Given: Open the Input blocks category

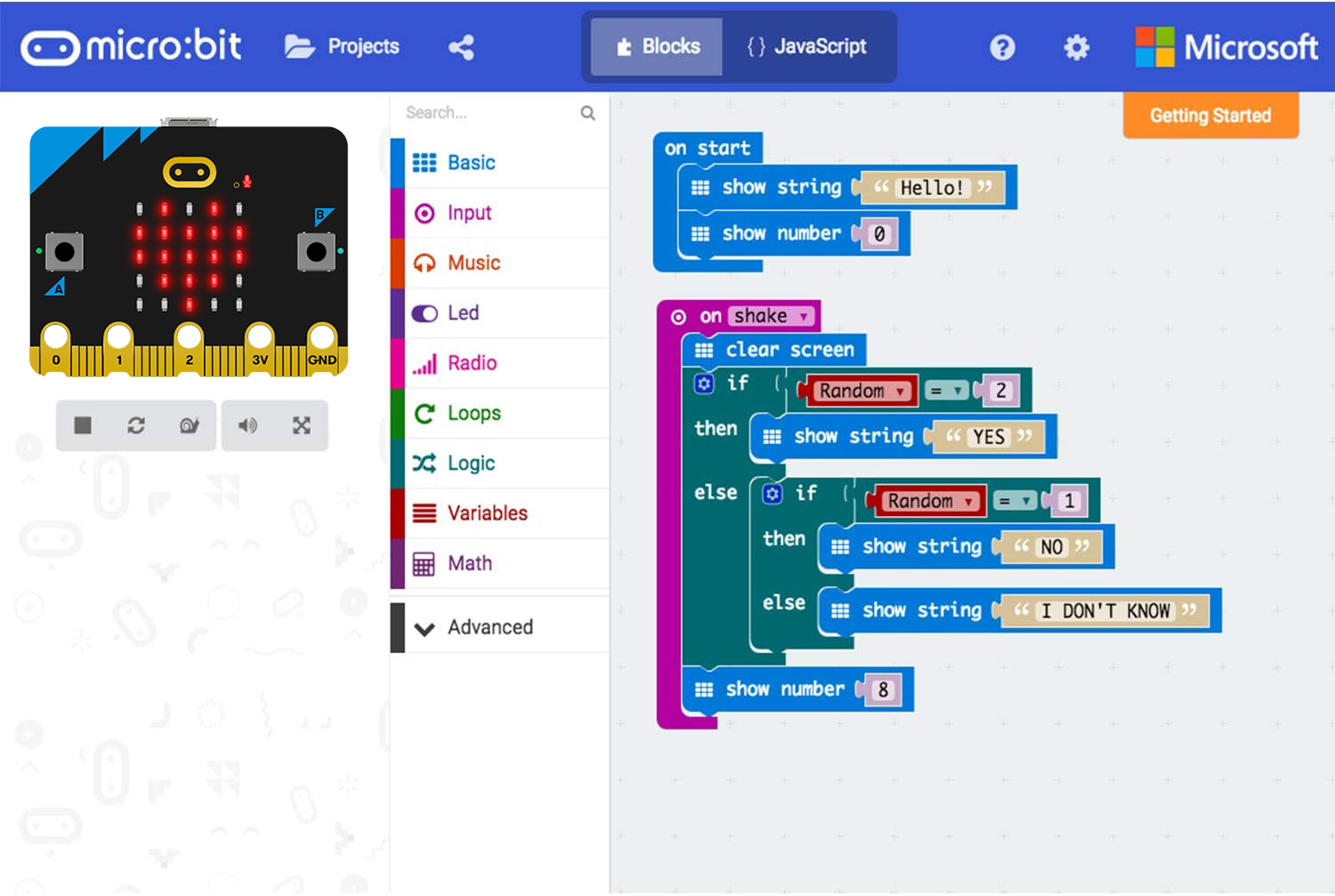Looking at the screenshot, I should point(500,213).
